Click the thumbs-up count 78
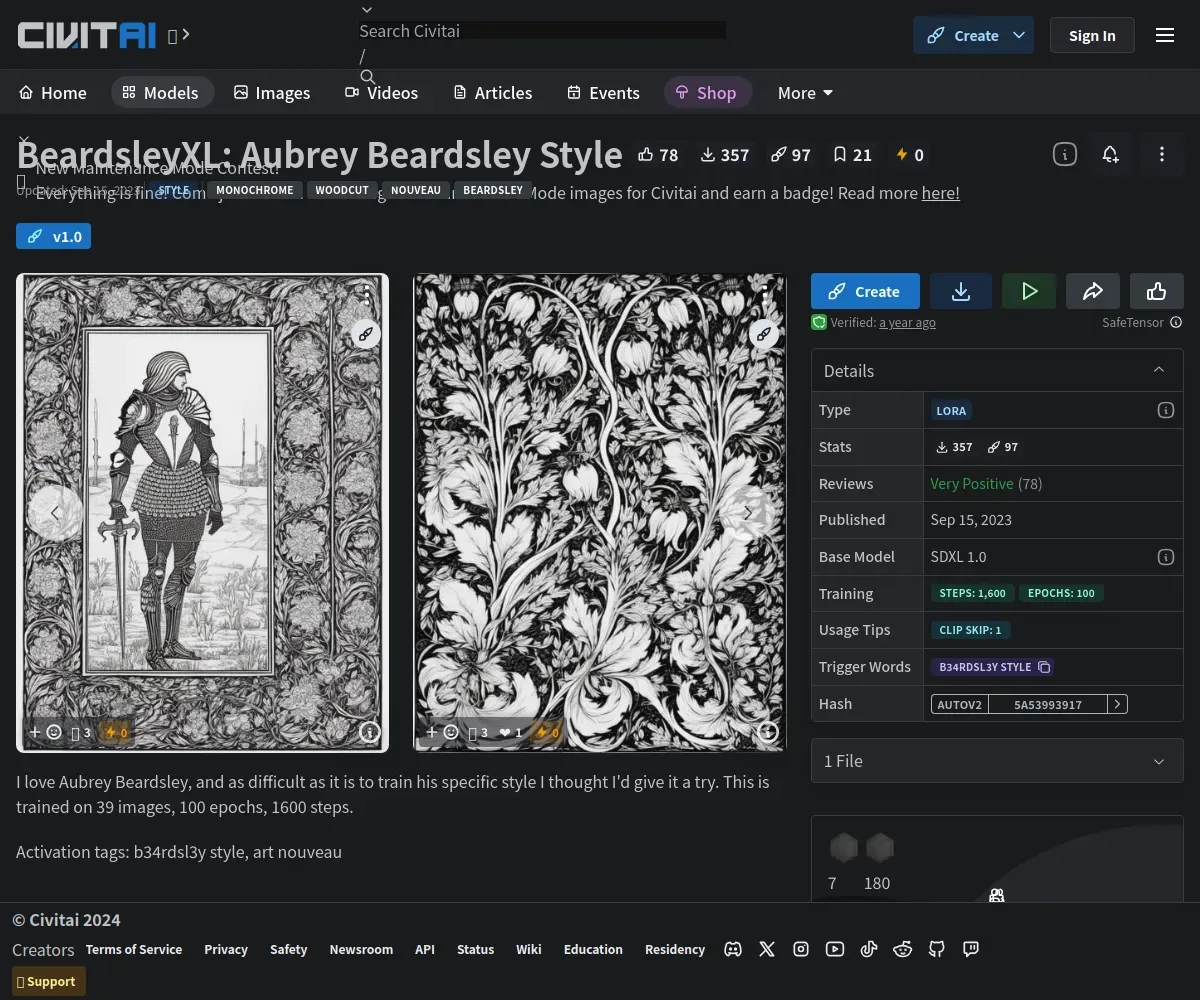The image size is (1200, 1000). point(658,155)
